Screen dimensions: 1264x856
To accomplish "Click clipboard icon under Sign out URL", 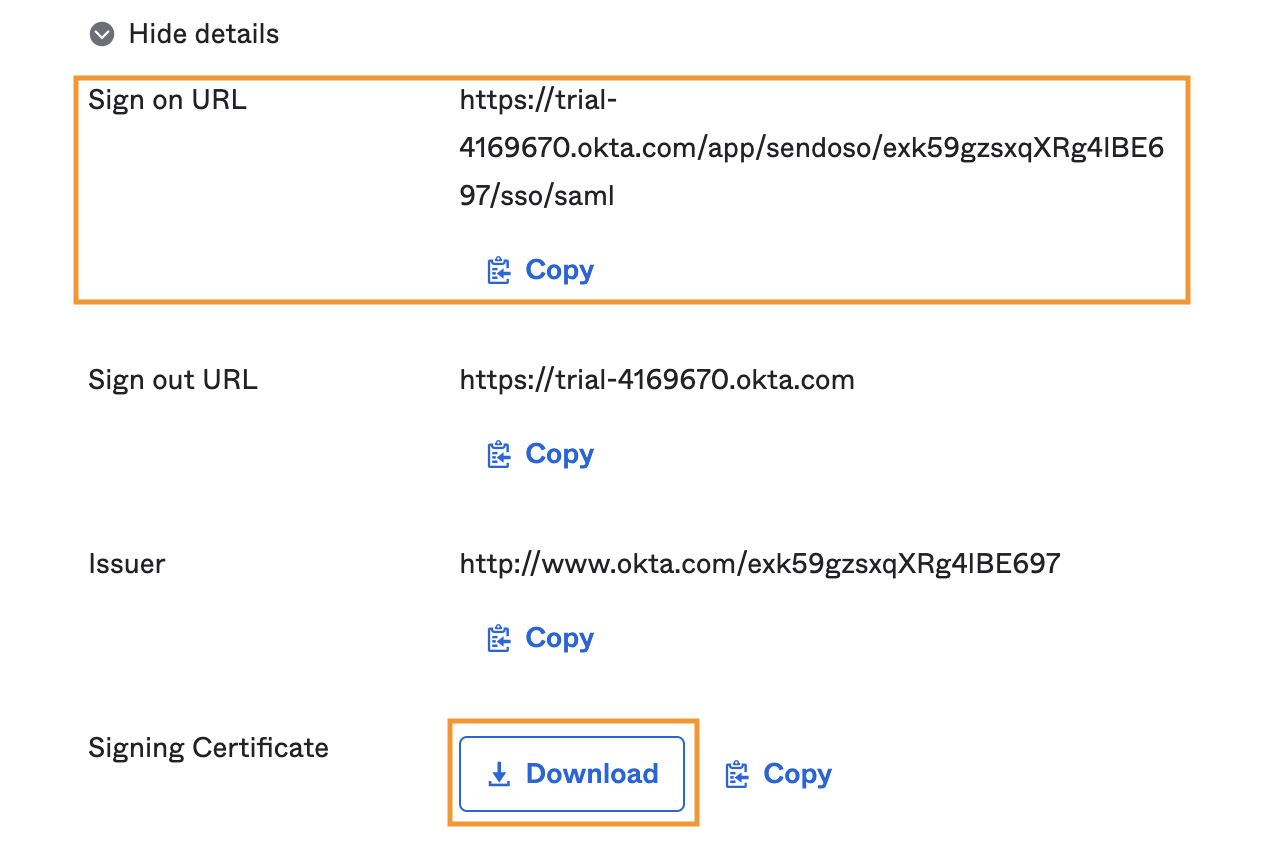I will 499,454.
